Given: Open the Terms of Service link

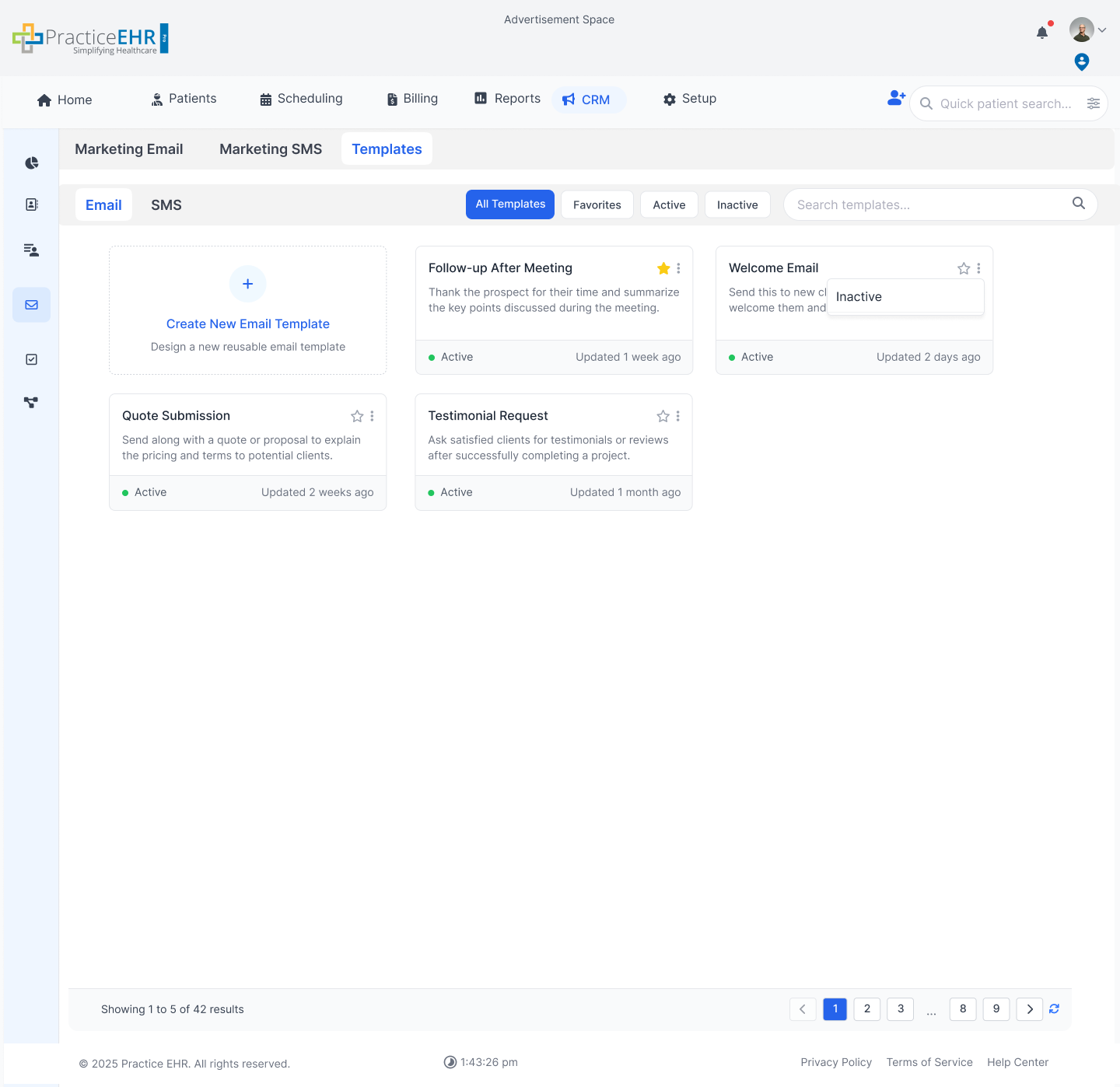Looking at the screenshot, I should click(x=929, y=1062).
